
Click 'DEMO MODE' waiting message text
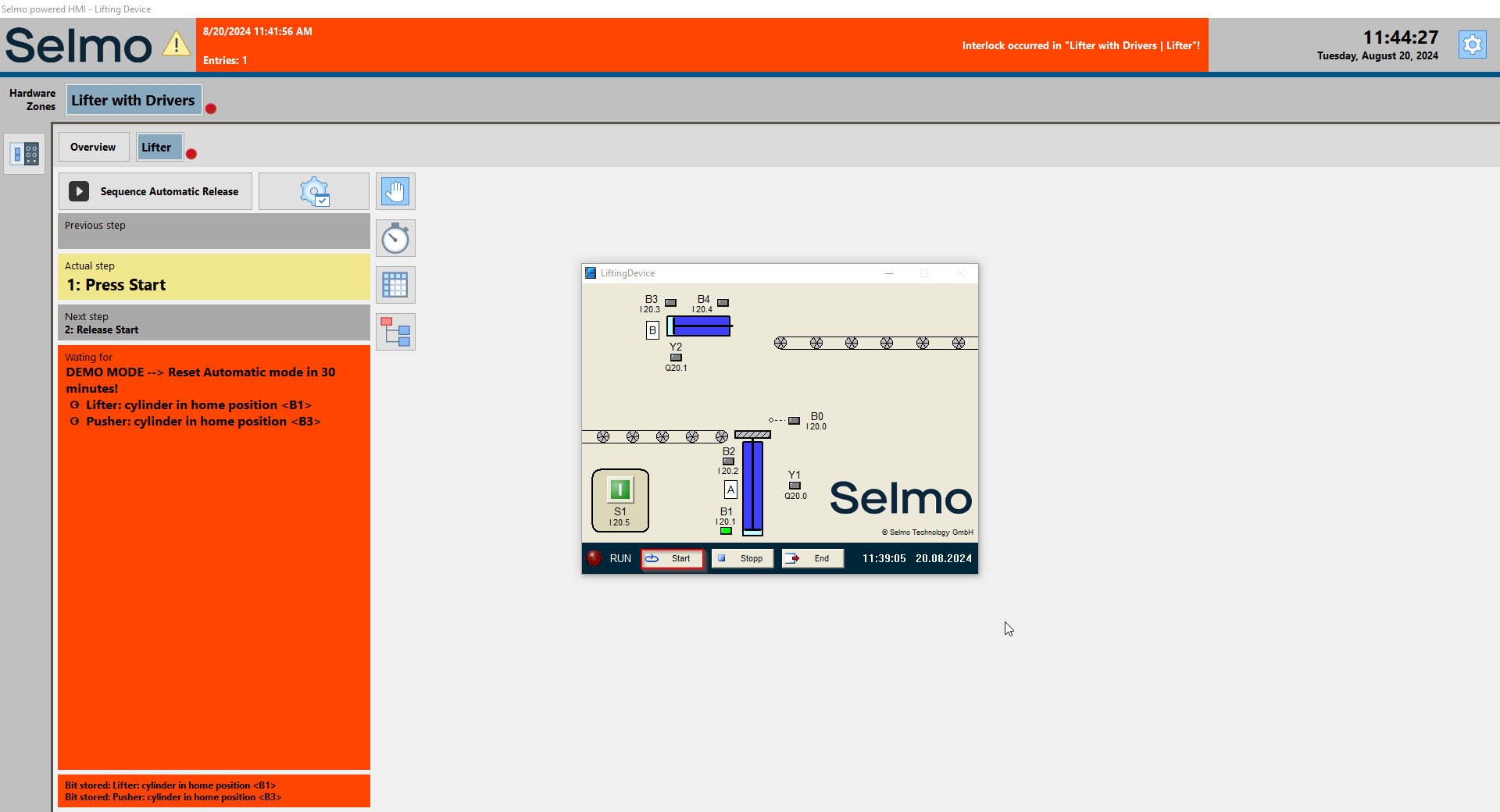tap(201, 380)
